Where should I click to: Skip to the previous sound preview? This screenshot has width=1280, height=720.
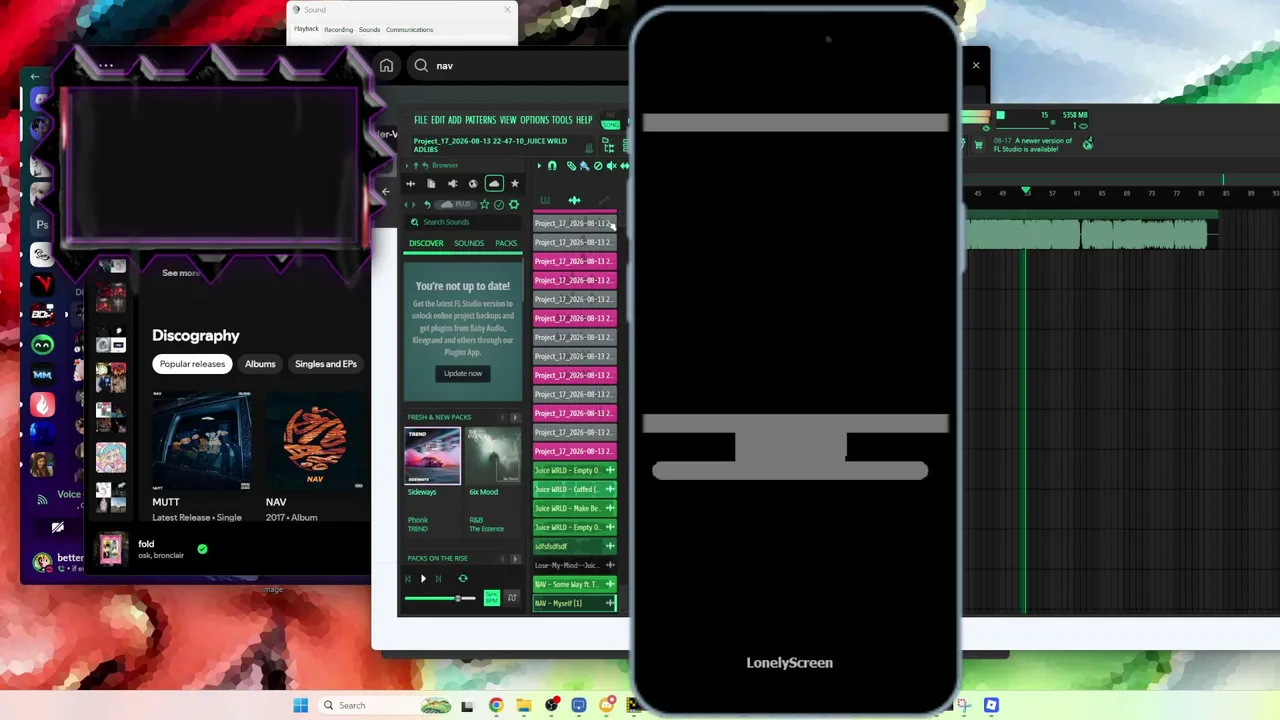pos(408,578)
